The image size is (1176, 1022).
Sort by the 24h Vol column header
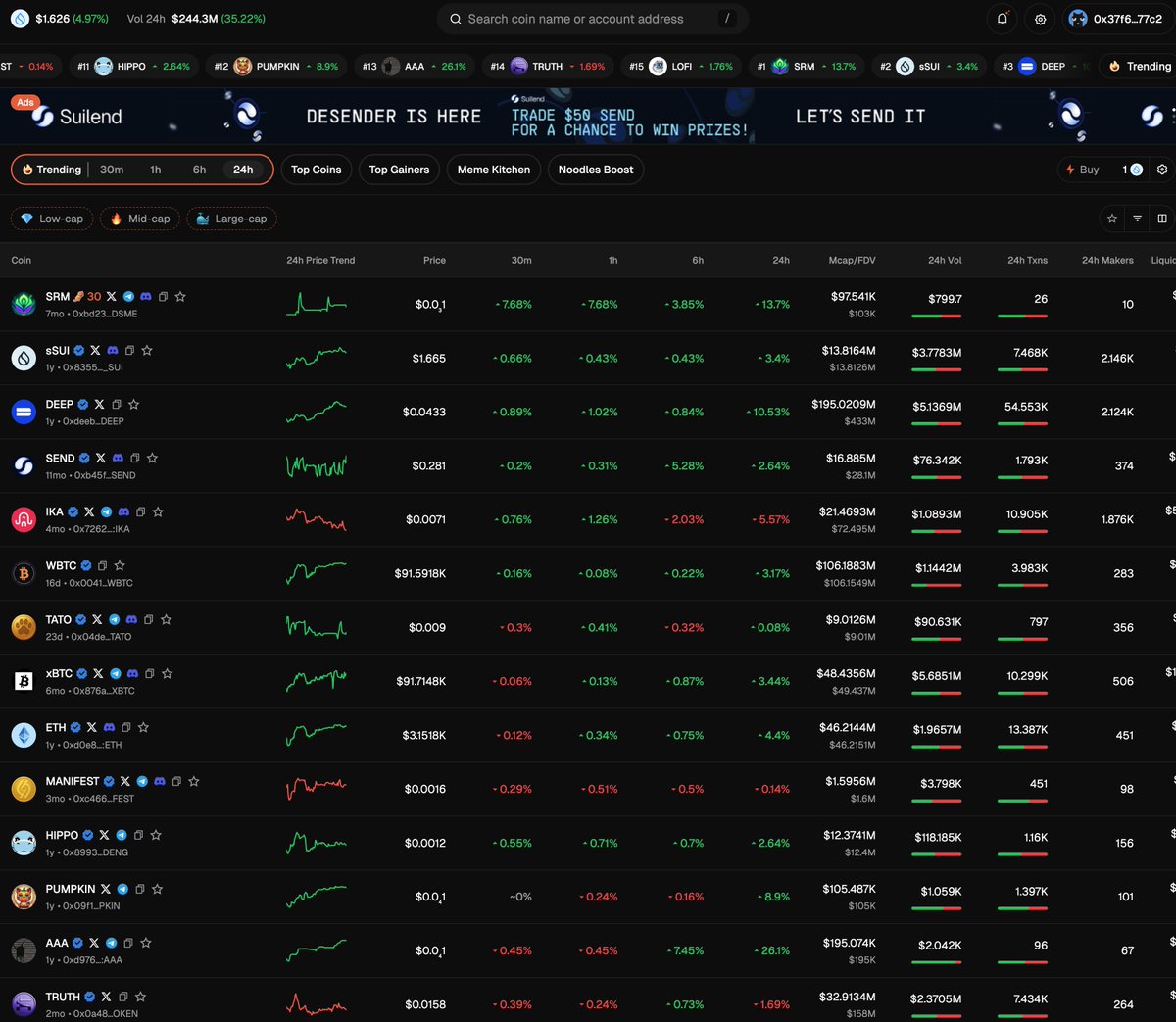click(945, 260)
